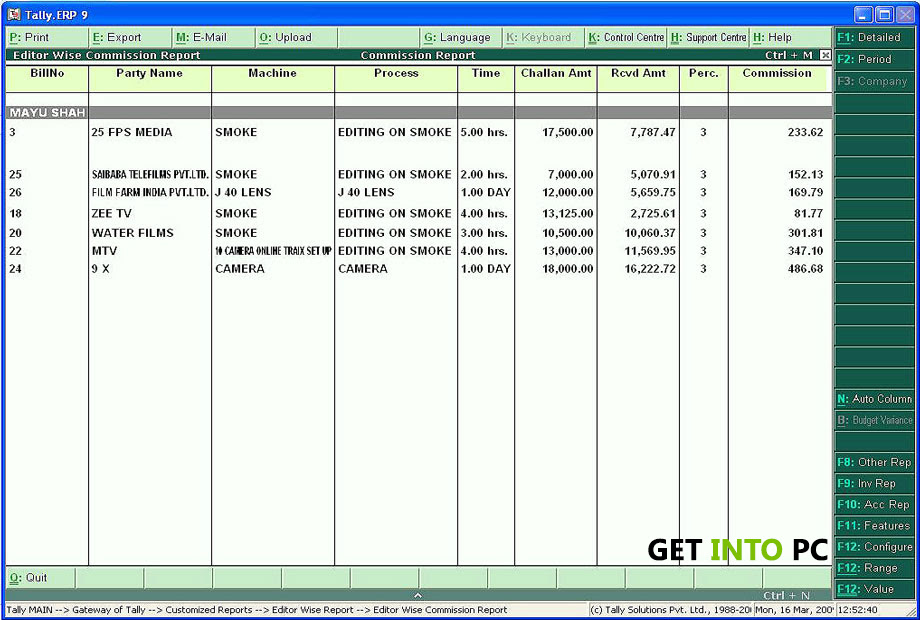920x620 pixels.
Task: Open the G: Language option
Action: tap(461, 37)
